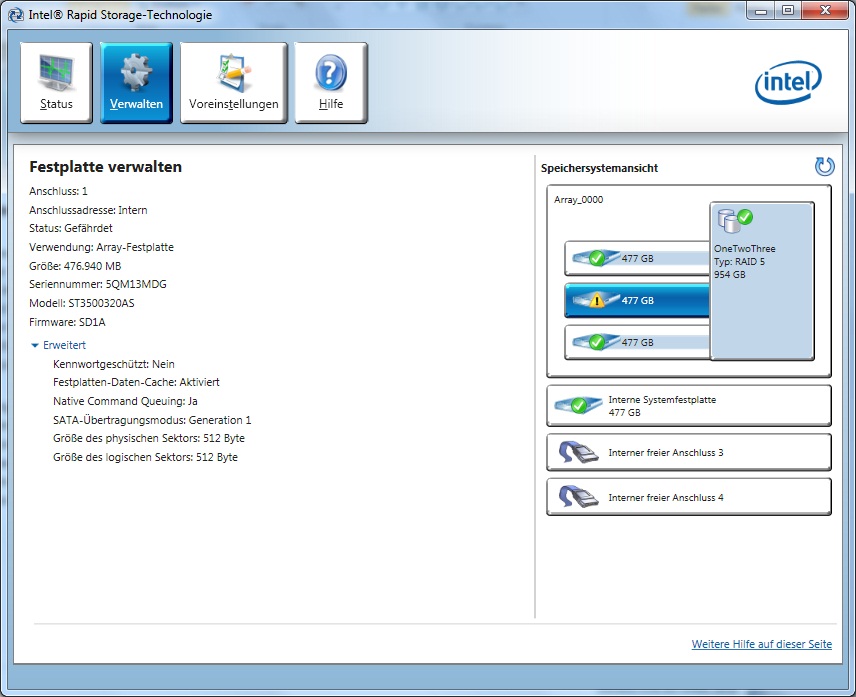Screen dimensions: 856x697
Task: Close the Intel Rapid Storage window
Action: point(825,10)
